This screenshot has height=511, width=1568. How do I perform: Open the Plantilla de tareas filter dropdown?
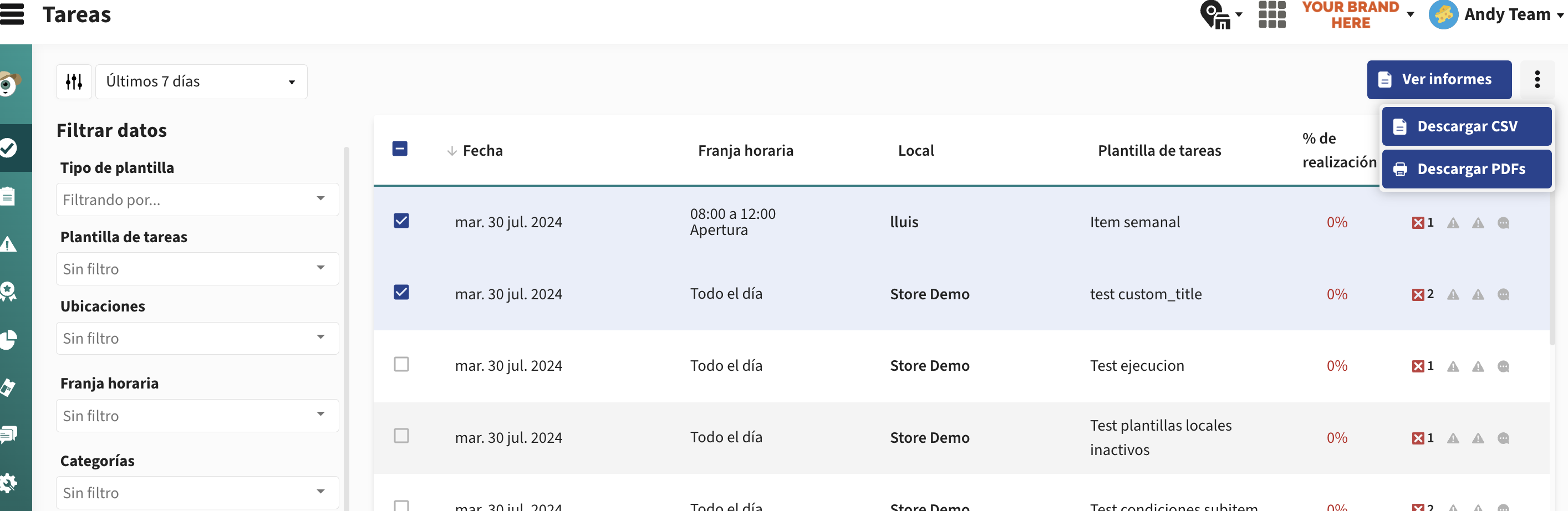click(x=197, y=269)
